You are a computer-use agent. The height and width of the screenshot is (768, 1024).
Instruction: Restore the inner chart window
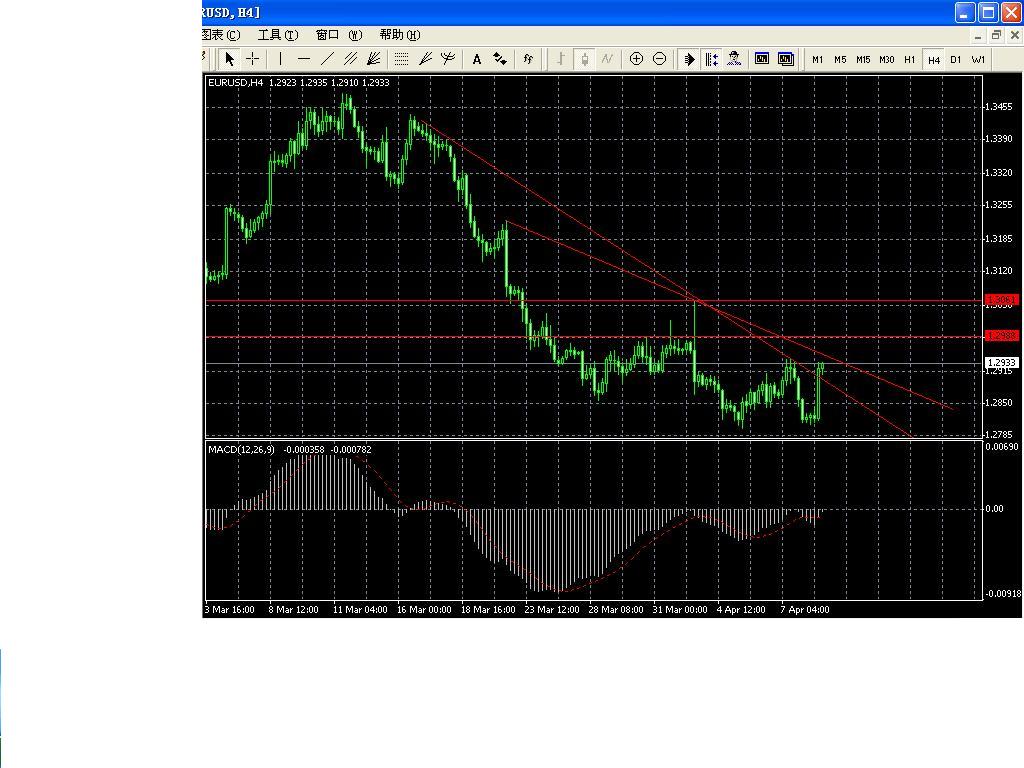coord(996,35)
